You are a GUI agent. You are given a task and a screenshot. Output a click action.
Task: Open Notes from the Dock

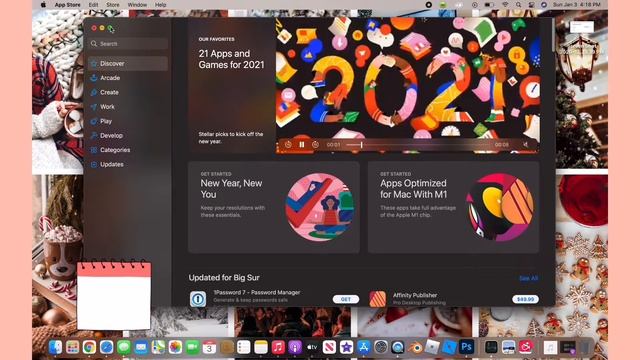pyautogui.click(x=261, y=347)
